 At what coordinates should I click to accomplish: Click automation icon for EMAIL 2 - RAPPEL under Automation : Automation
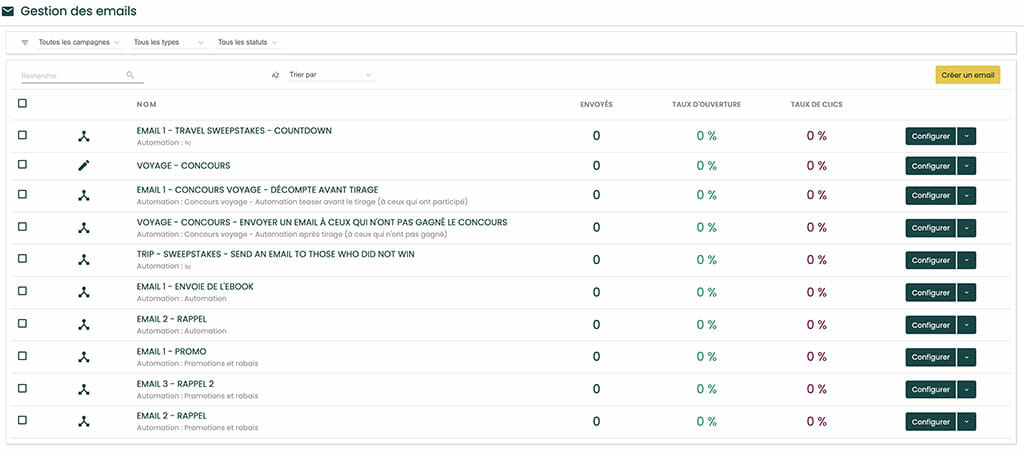pos(84,324)
